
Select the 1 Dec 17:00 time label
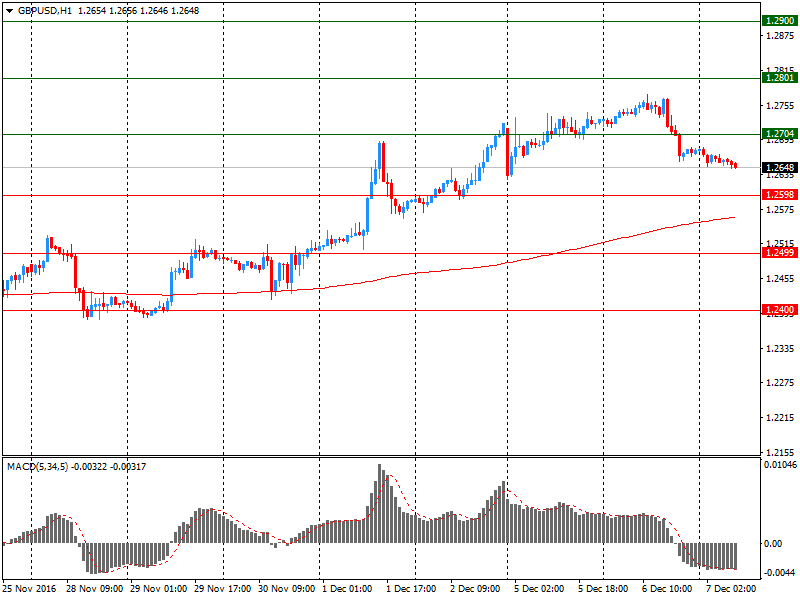click(411, 589)
